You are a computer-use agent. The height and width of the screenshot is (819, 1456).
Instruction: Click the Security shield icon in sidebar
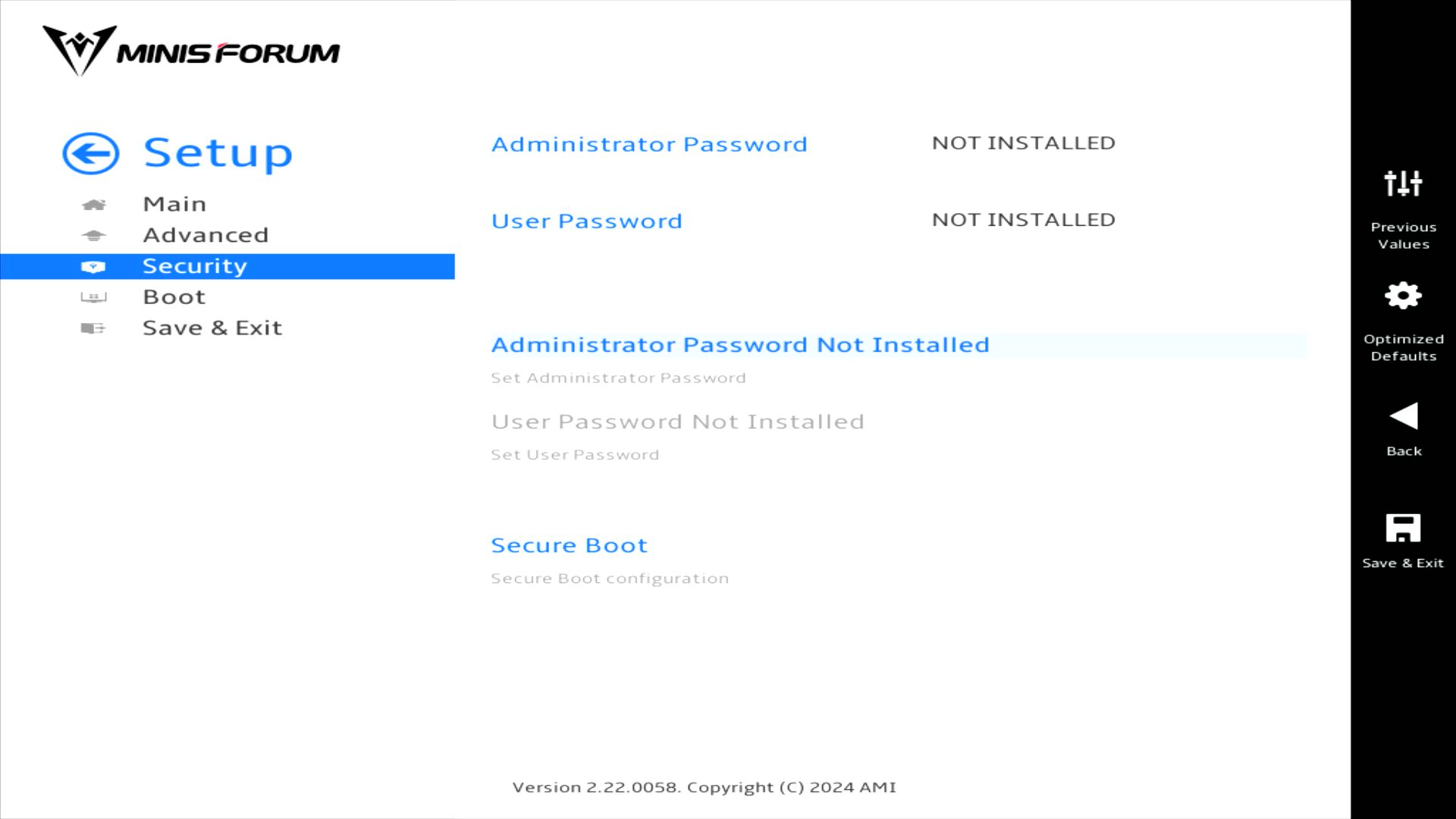pos(93,267)
